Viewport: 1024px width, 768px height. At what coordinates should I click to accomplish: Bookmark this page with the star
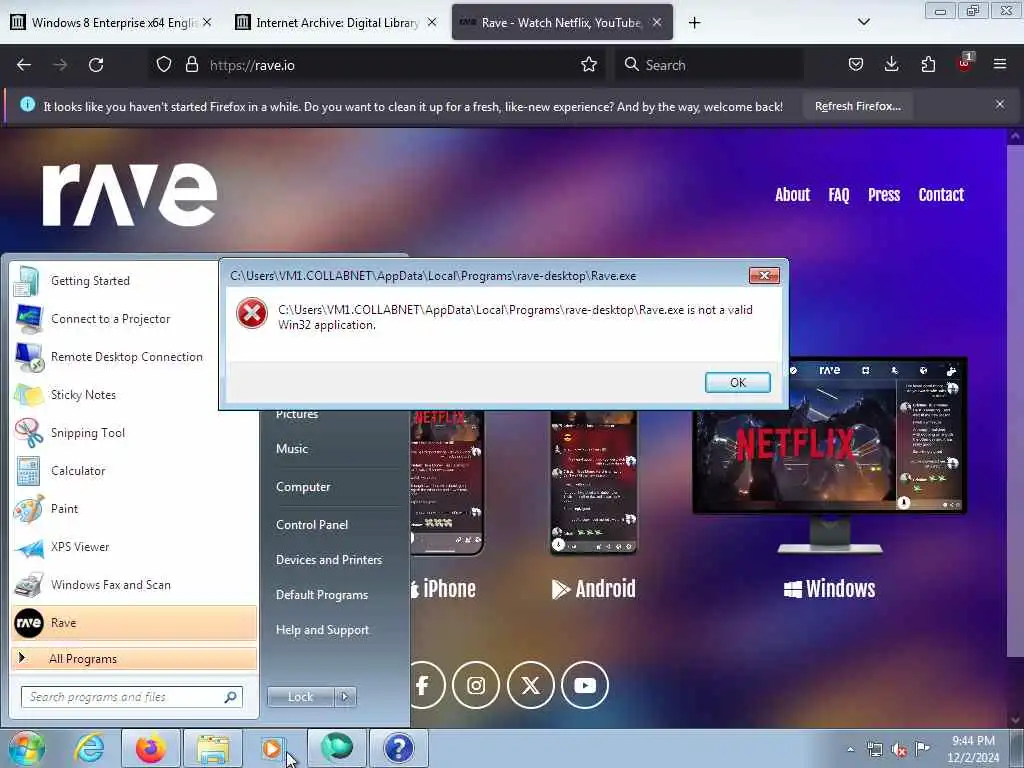588,65
